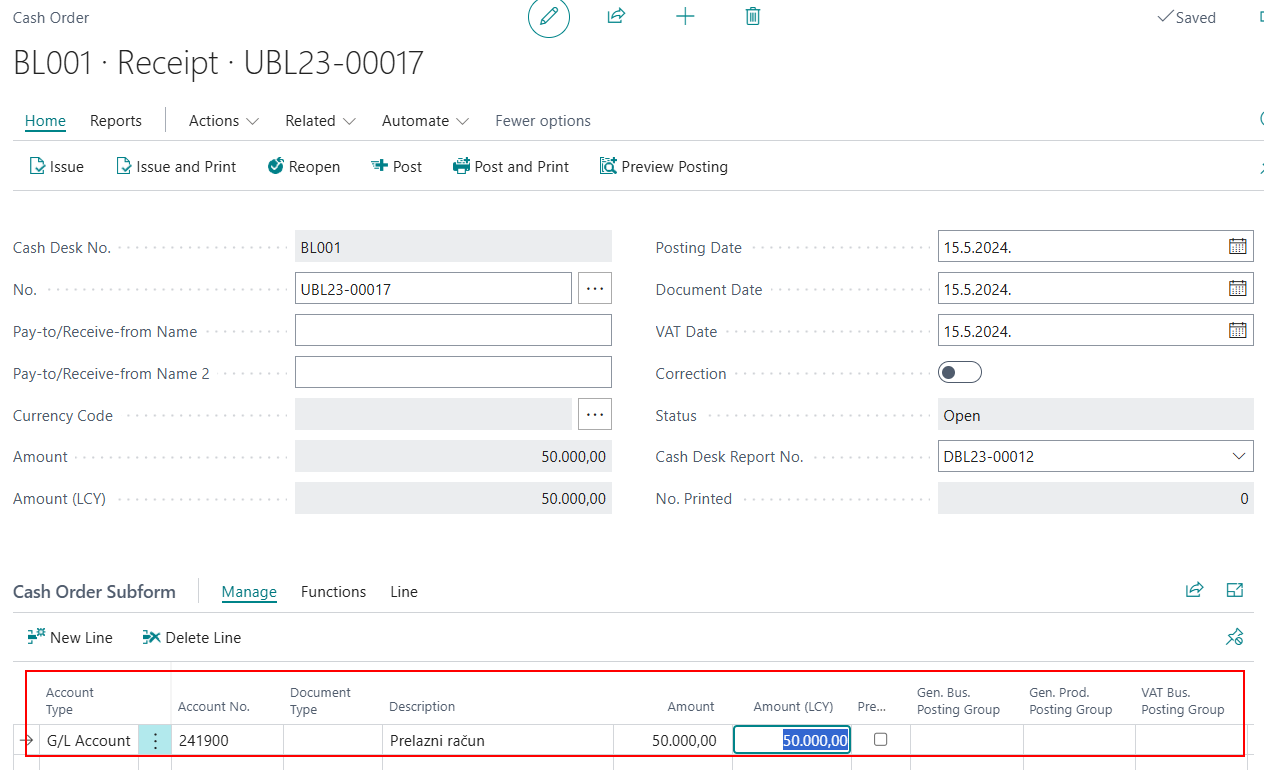This screenshot has width=1264, height=770.
Task: Click the trash delete icon
Action: click(x=753, y=16)
